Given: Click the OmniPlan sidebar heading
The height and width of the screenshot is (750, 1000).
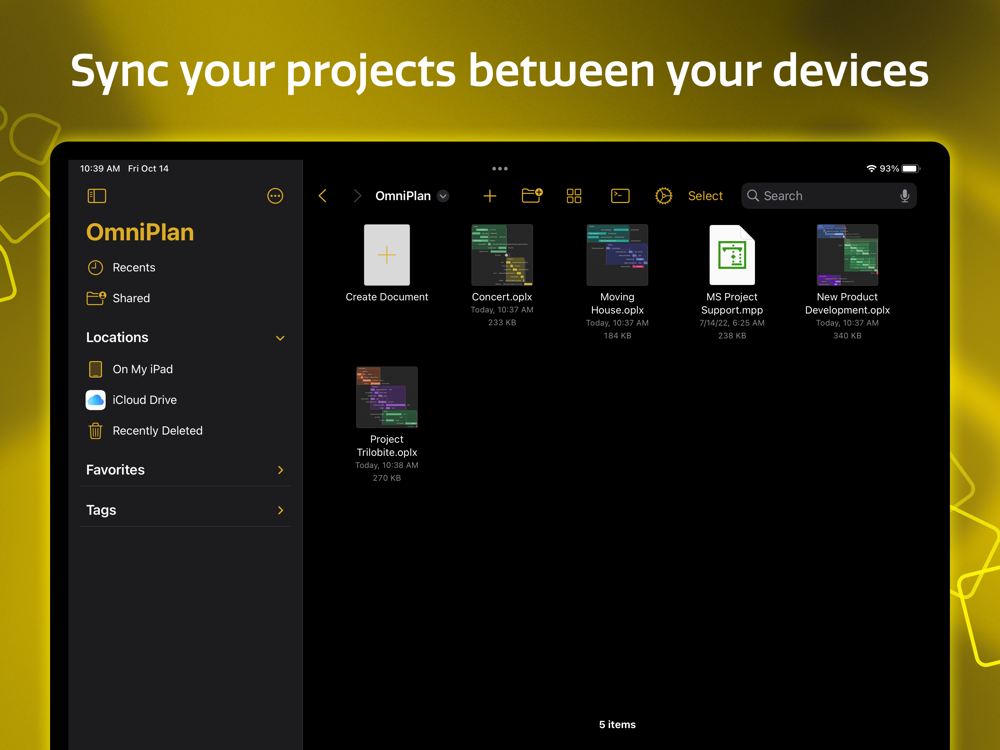Looking at the screenshot, I should point(140,232).
